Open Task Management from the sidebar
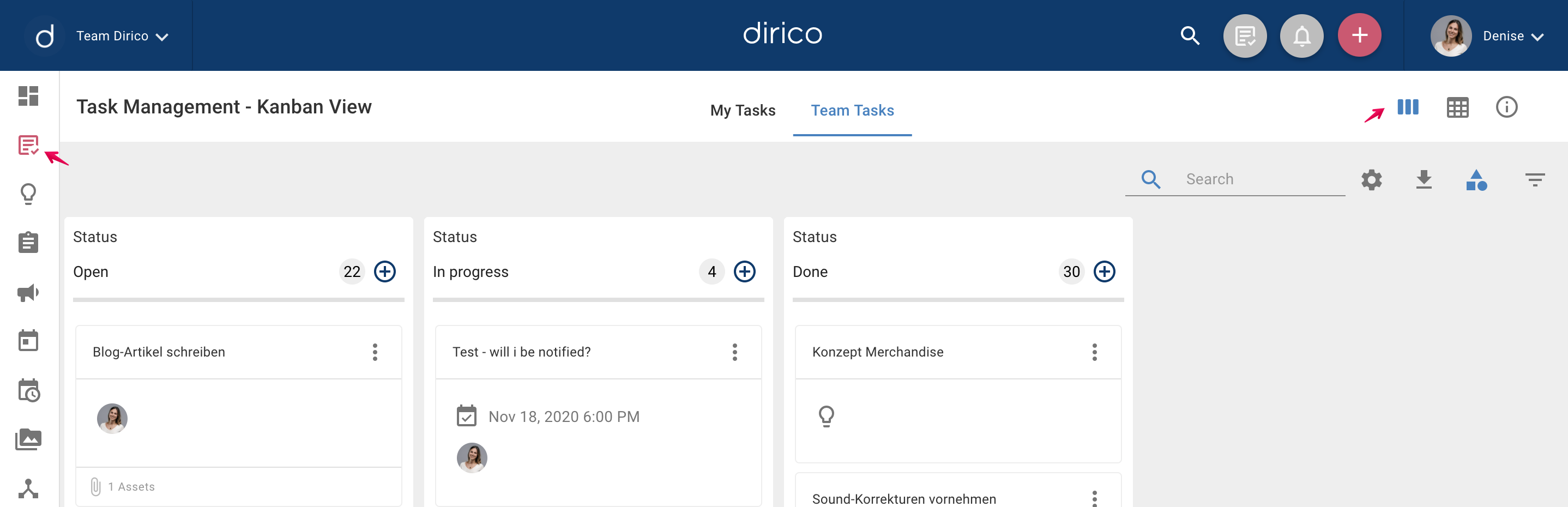Viewport: 1568px width, 507px height. click(28, 146)
